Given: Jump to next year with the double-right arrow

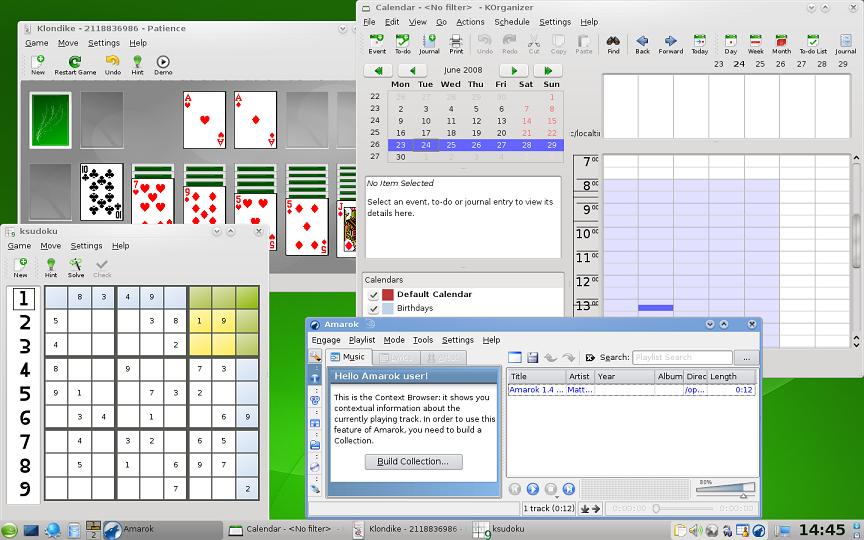Looking at the screenshot, I should [x=548, y=71].
